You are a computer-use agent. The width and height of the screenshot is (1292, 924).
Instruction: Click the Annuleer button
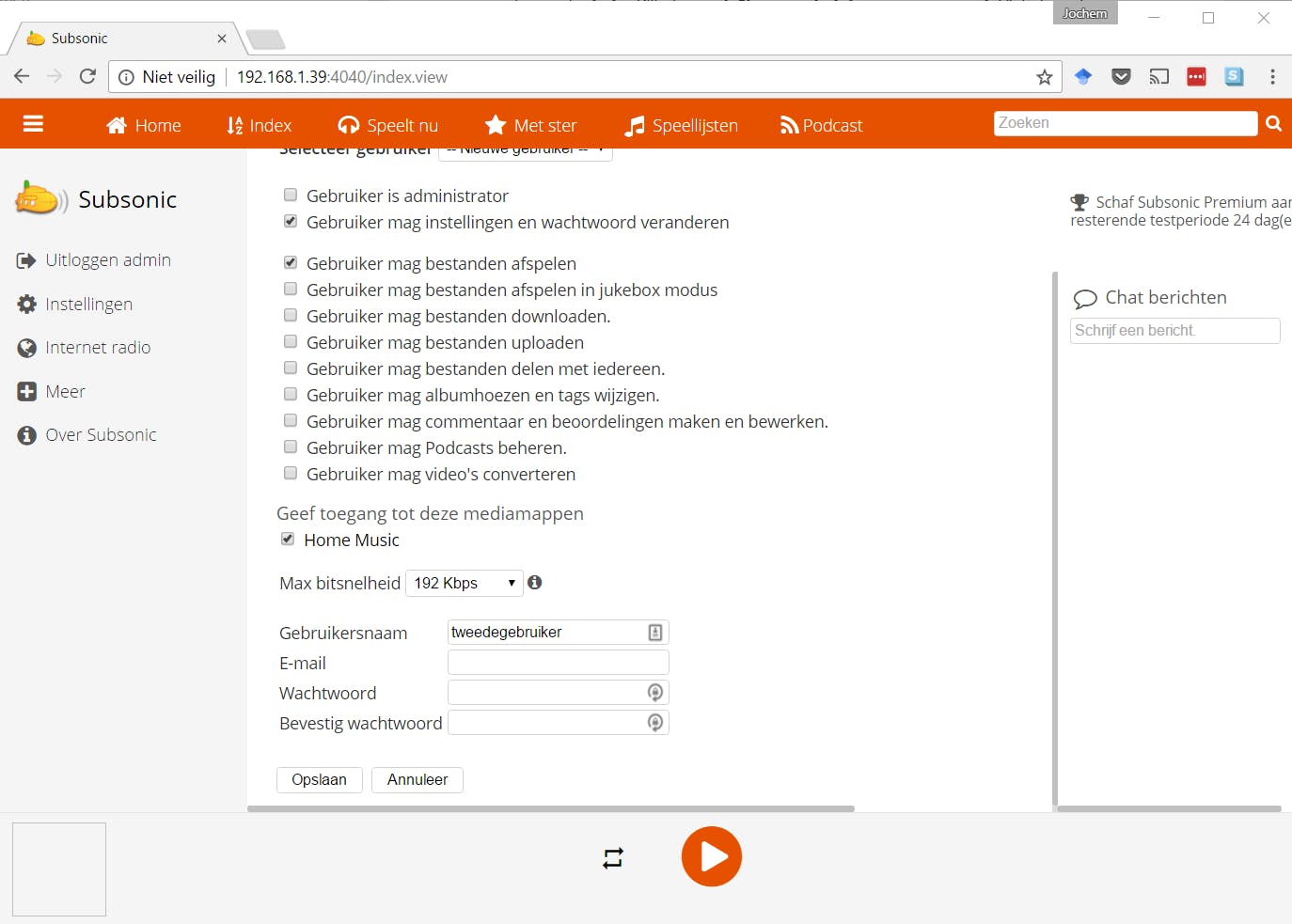pyautogui.click(x=418, y=780)
